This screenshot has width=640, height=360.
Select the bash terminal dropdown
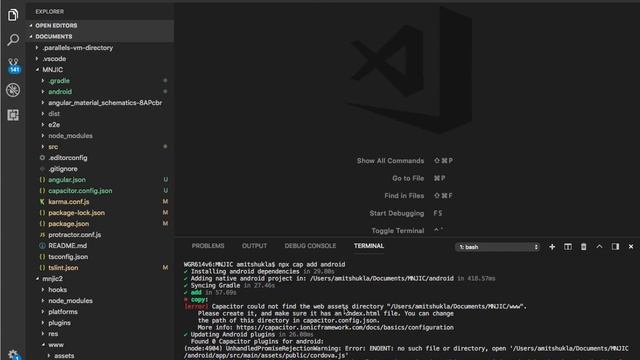[498, 247]
